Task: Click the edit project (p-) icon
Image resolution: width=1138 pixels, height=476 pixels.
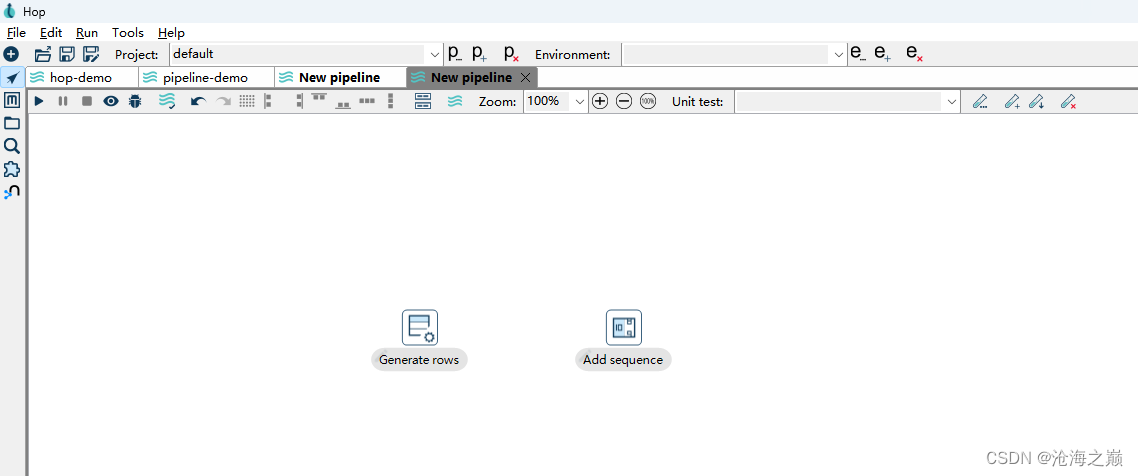Action: 454,53
